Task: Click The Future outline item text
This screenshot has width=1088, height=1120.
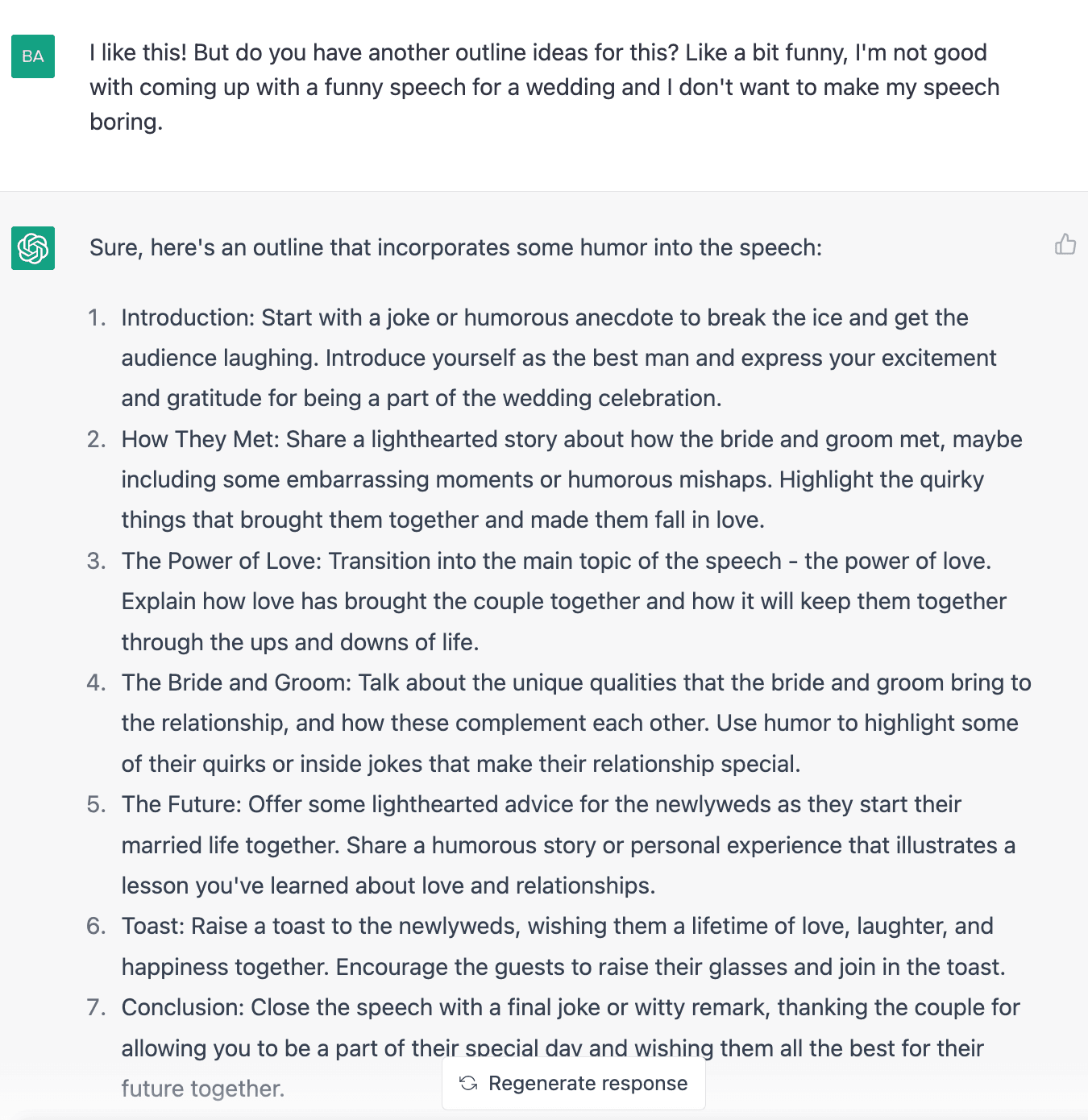Action: [567, 844]
